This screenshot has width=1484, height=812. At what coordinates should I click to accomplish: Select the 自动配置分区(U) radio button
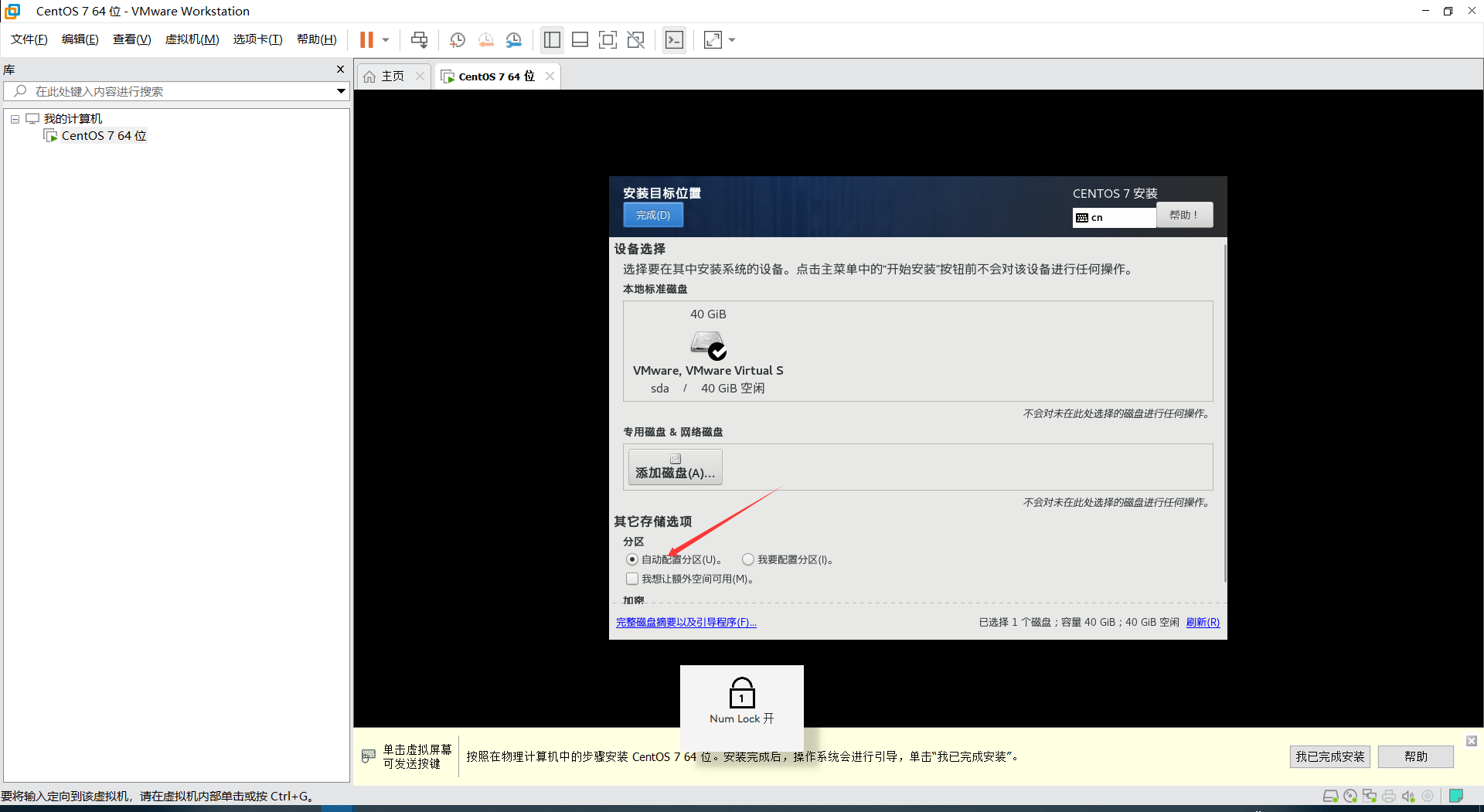click(x=632, y=559)
